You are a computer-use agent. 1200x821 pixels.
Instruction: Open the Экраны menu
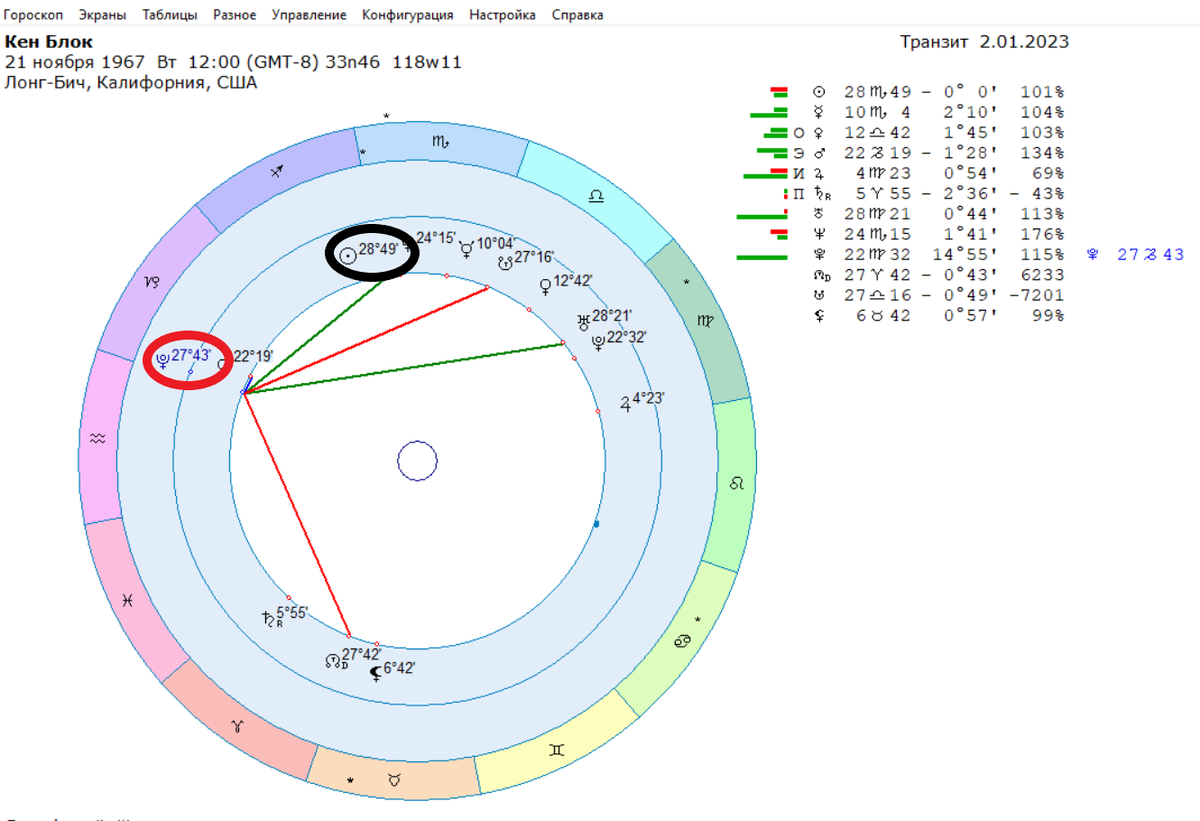[x=102, y=15]
